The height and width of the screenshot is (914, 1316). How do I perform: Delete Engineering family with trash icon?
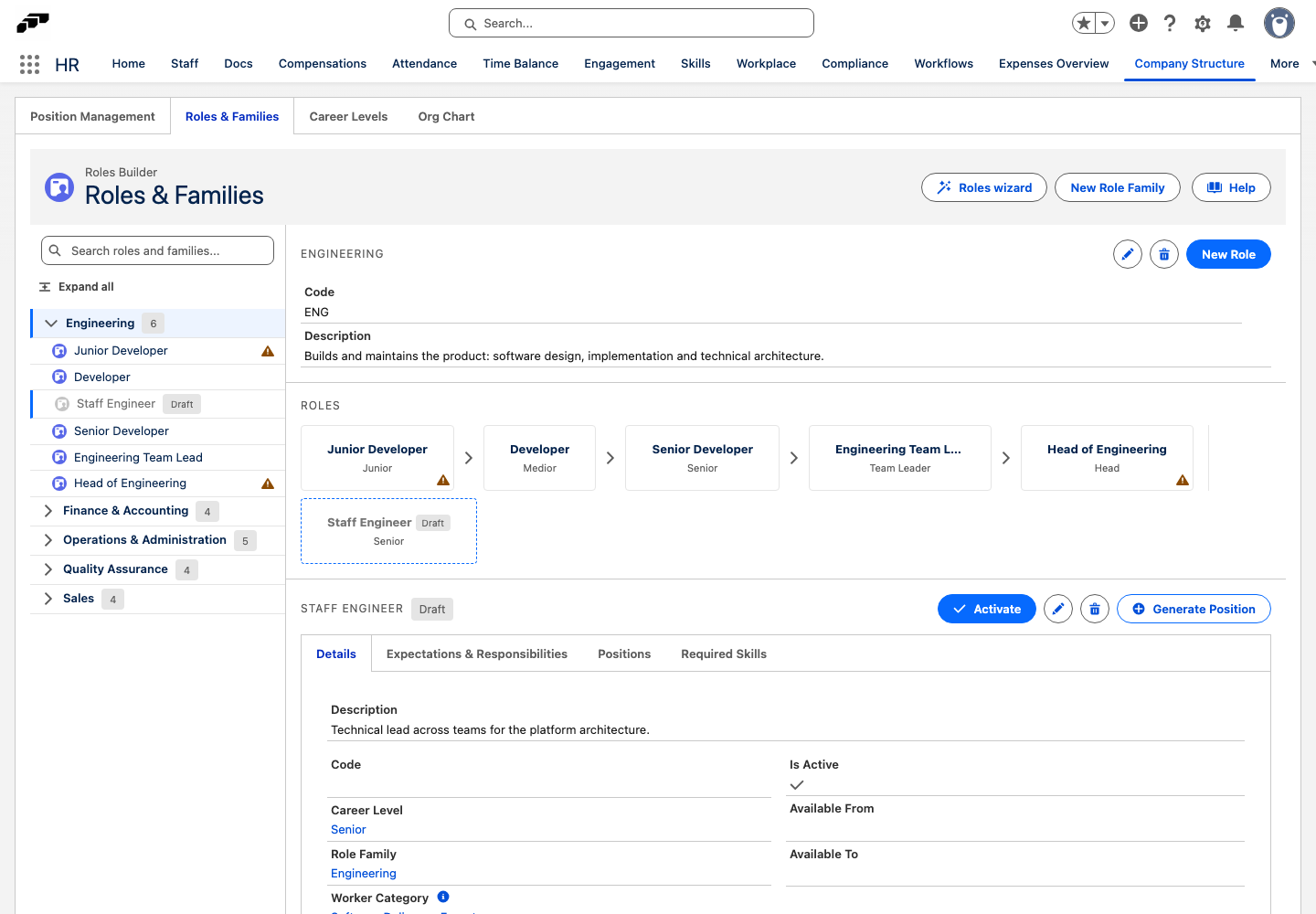tap(1164, 254)
